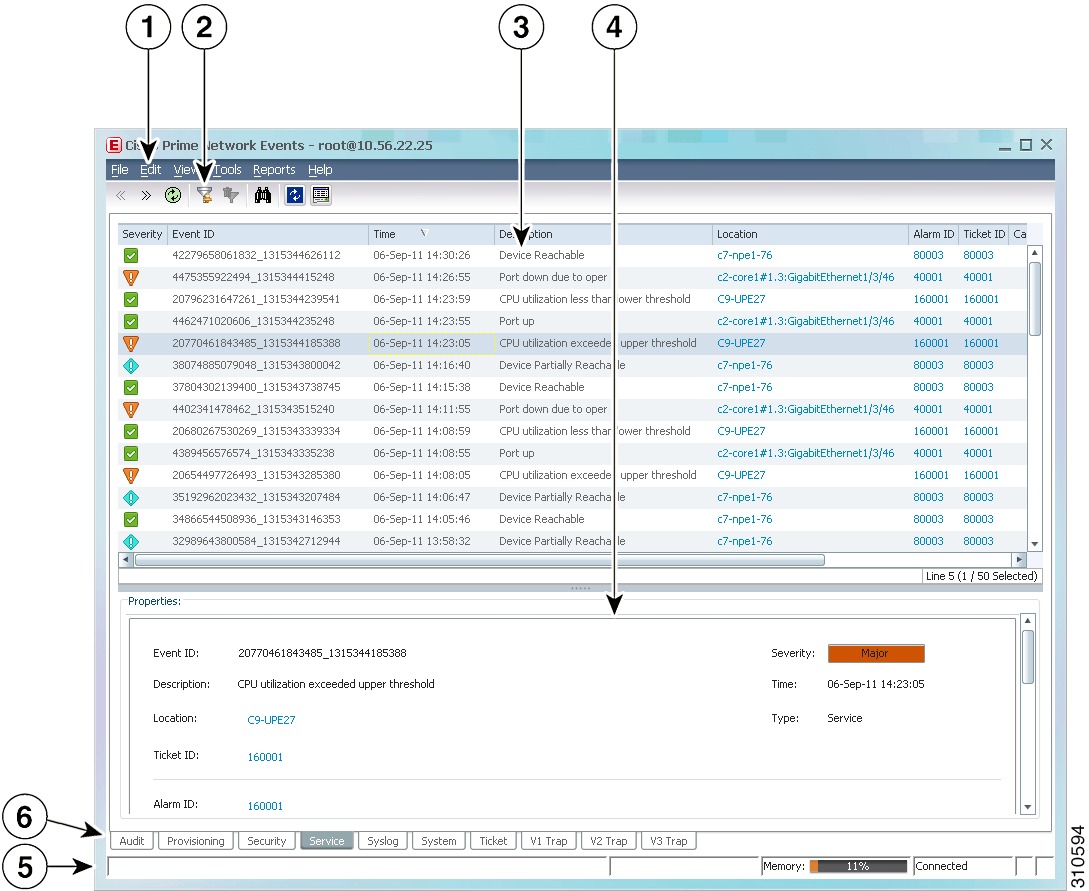This screenshot has height=891, width=1089.
Task: Click cleared severity icon for event 20796231647261
Action: click(x=131, y=299)
